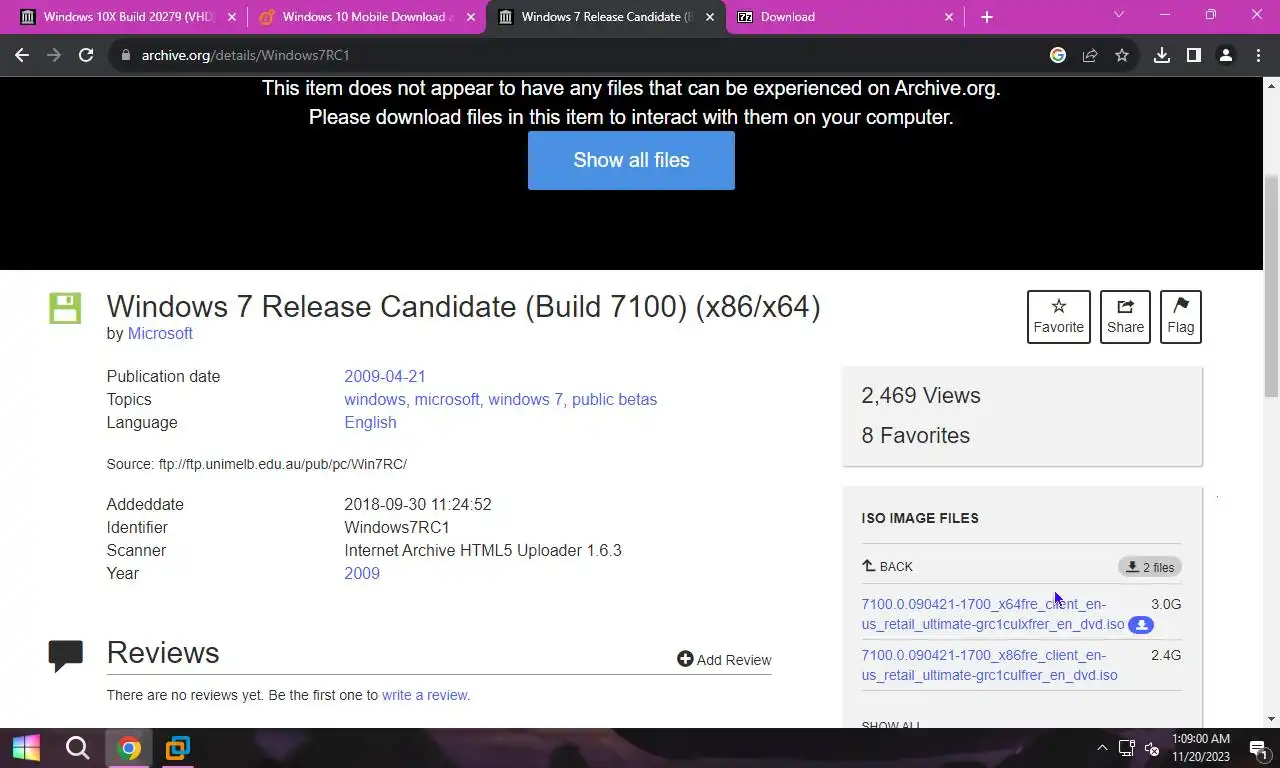The width and height of the screenshot is (1280, 768).
Task: Reload the archive.org page
Action: coord(86,55)
